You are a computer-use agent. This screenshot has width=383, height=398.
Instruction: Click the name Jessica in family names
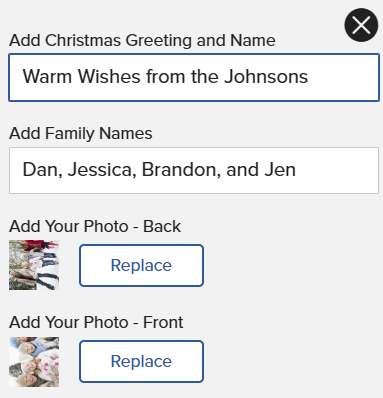tap(102, 170)
